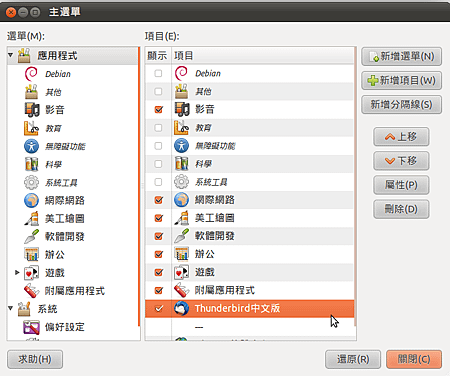Select 軟體開發 icon in left menu tree
This screenshot has width=450, height=376.
[31, 236]
